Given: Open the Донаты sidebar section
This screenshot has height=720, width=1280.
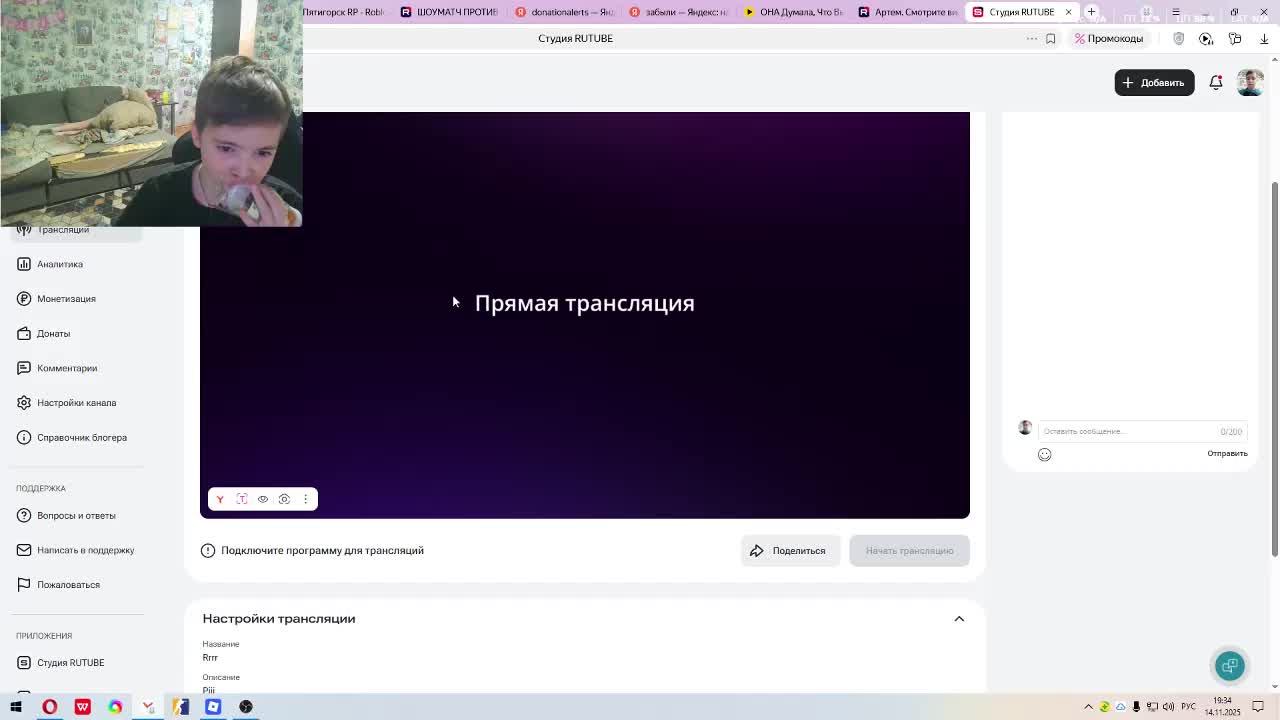Looking at the screenshot, I should click(x=53, y=333).
